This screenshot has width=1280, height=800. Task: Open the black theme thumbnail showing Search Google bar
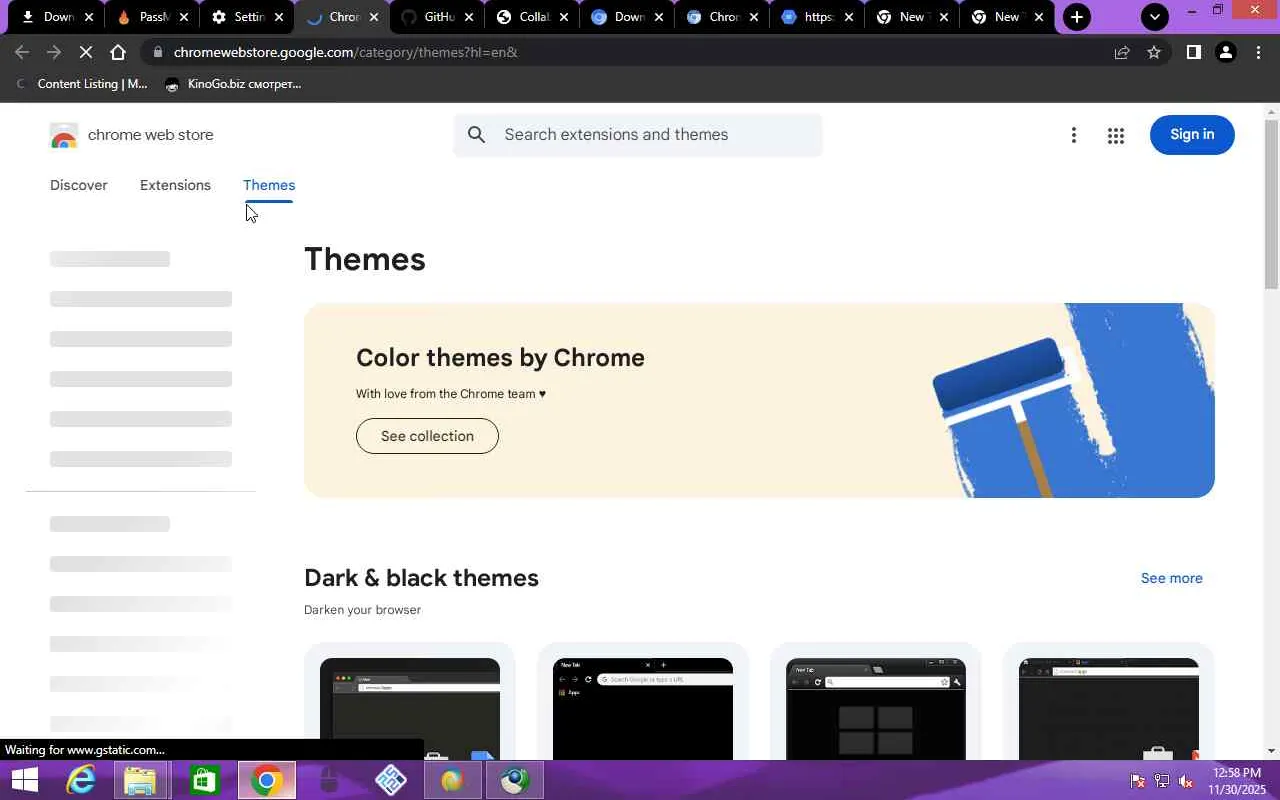pos(643,708)
